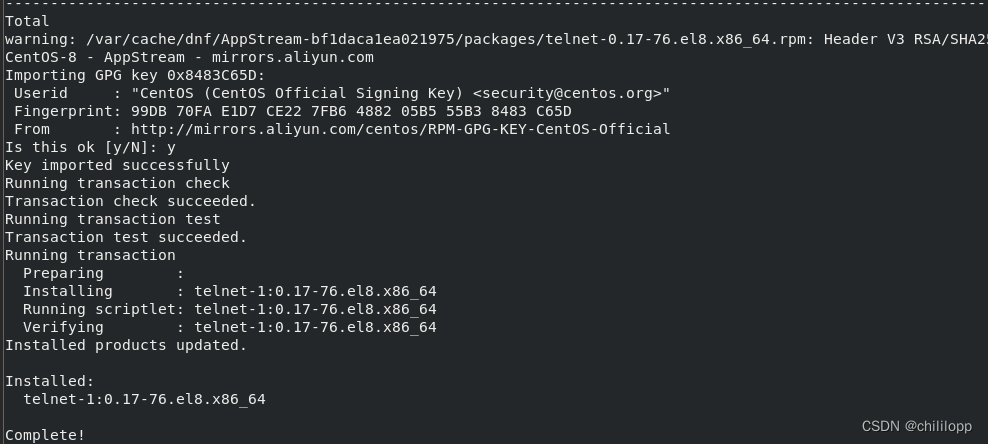Click the 'Complete!' message
This screenshot has width=988, height=444.
(45, 435)
